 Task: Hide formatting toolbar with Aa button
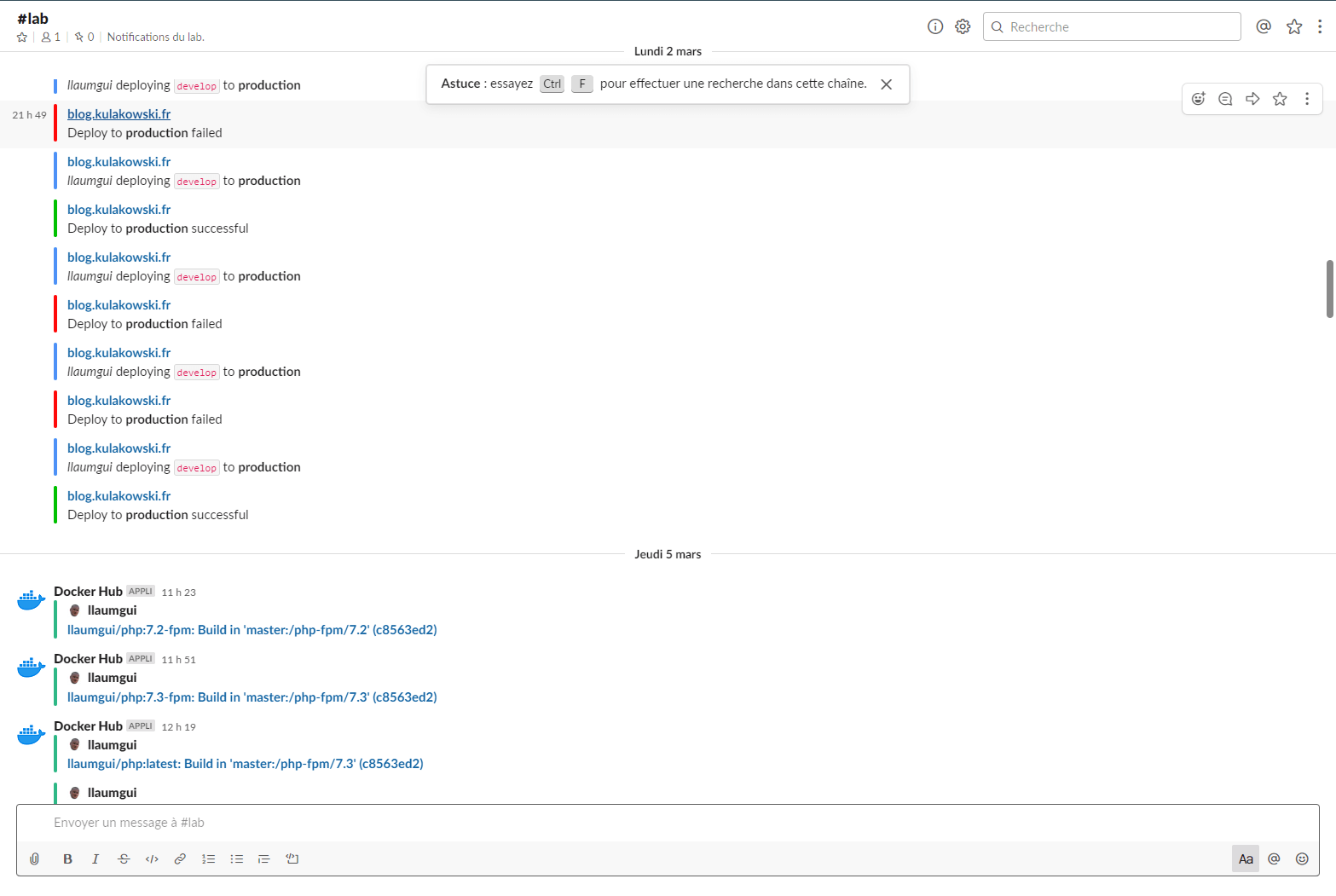tap(1245, 858)
